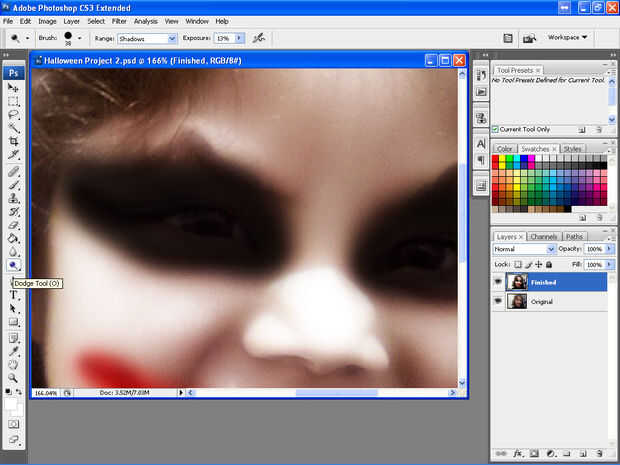Select the Healing Brush tool
This screenshot has width=620, height=465.
pos(13,172)
